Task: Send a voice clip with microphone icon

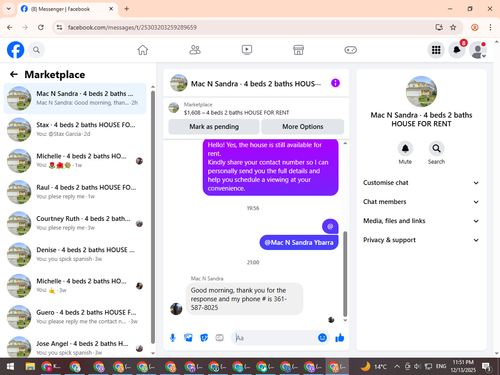Action: 173,338
